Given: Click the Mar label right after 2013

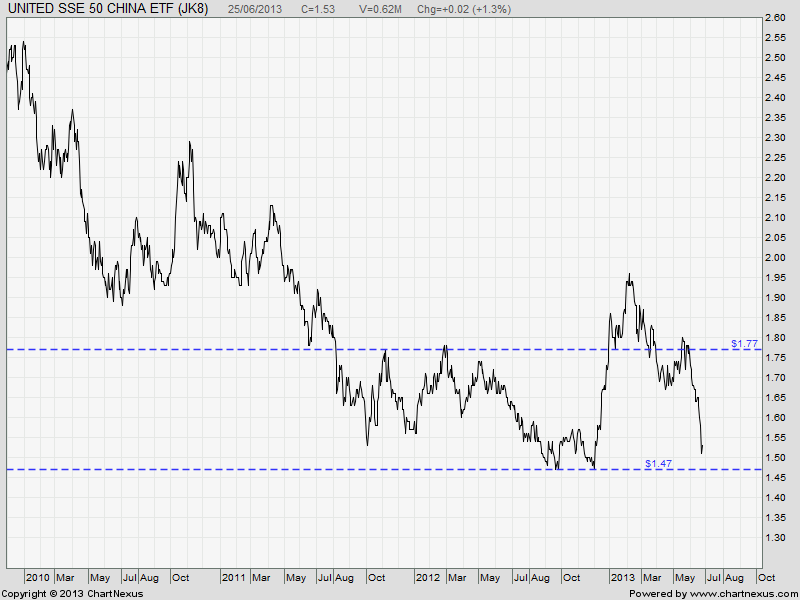Looking at the screenshot, I should 652,578.
